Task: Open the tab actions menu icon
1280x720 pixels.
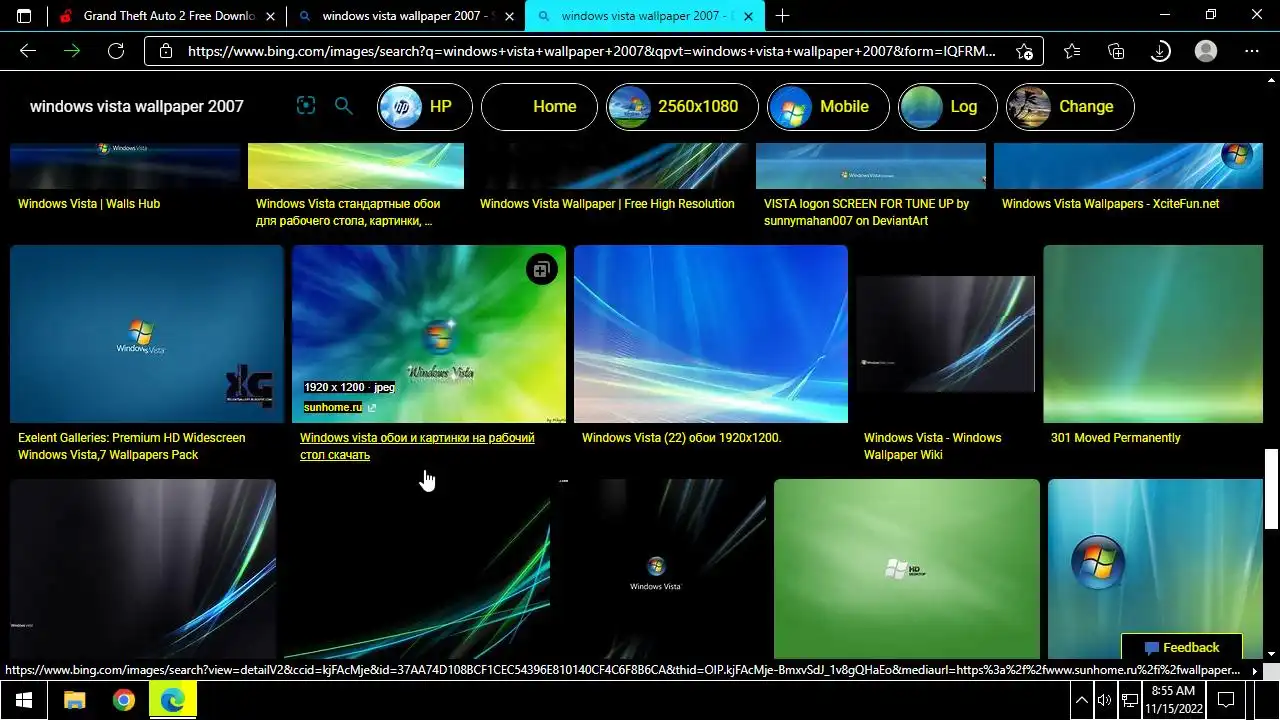Action: (x=24, y=16)
